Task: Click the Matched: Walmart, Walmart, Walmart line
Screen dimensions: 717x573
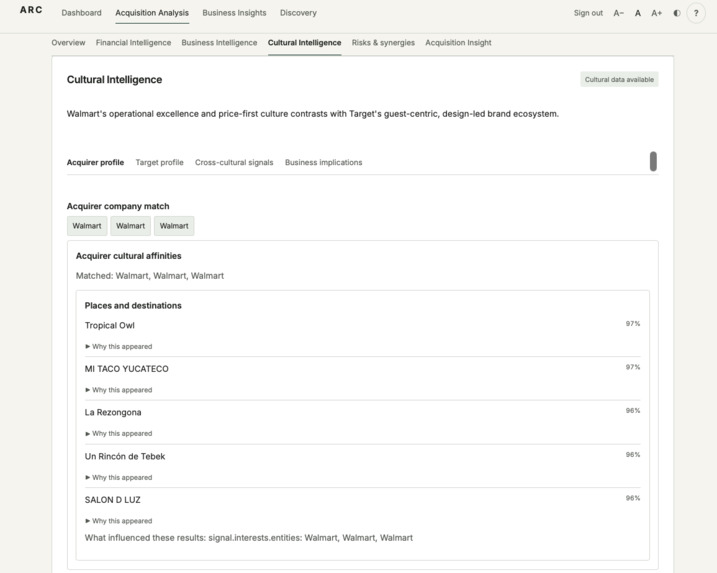Action: point(150,276)
